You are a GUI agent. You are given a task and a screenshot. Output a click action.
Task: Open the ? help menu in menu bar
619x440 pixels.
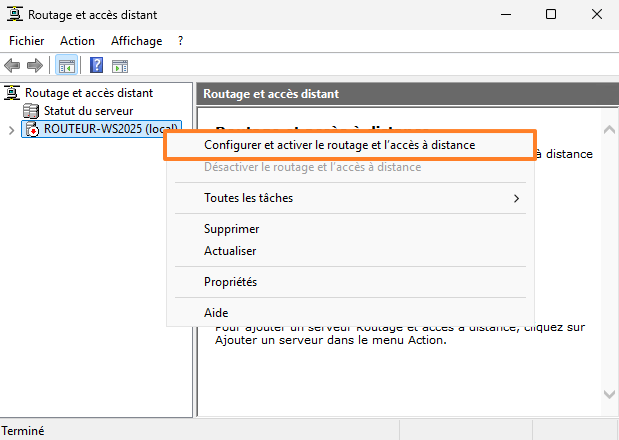tap(180, 41)
